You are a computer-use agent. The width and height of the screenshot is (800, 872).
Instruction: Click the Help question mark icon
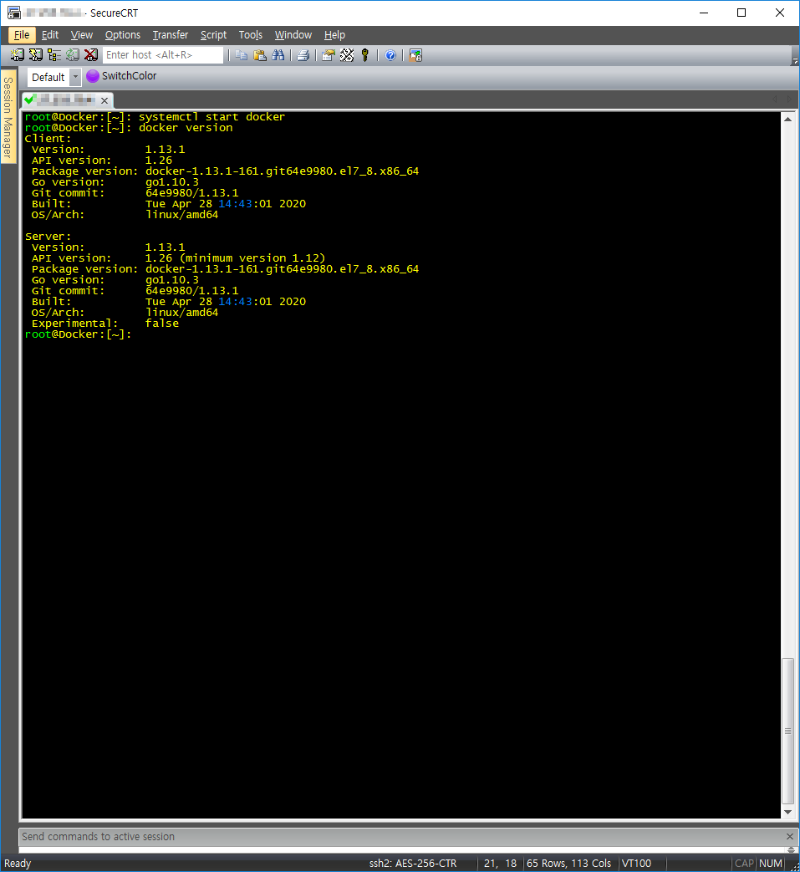pyautogui.click(x=390, y=55)
